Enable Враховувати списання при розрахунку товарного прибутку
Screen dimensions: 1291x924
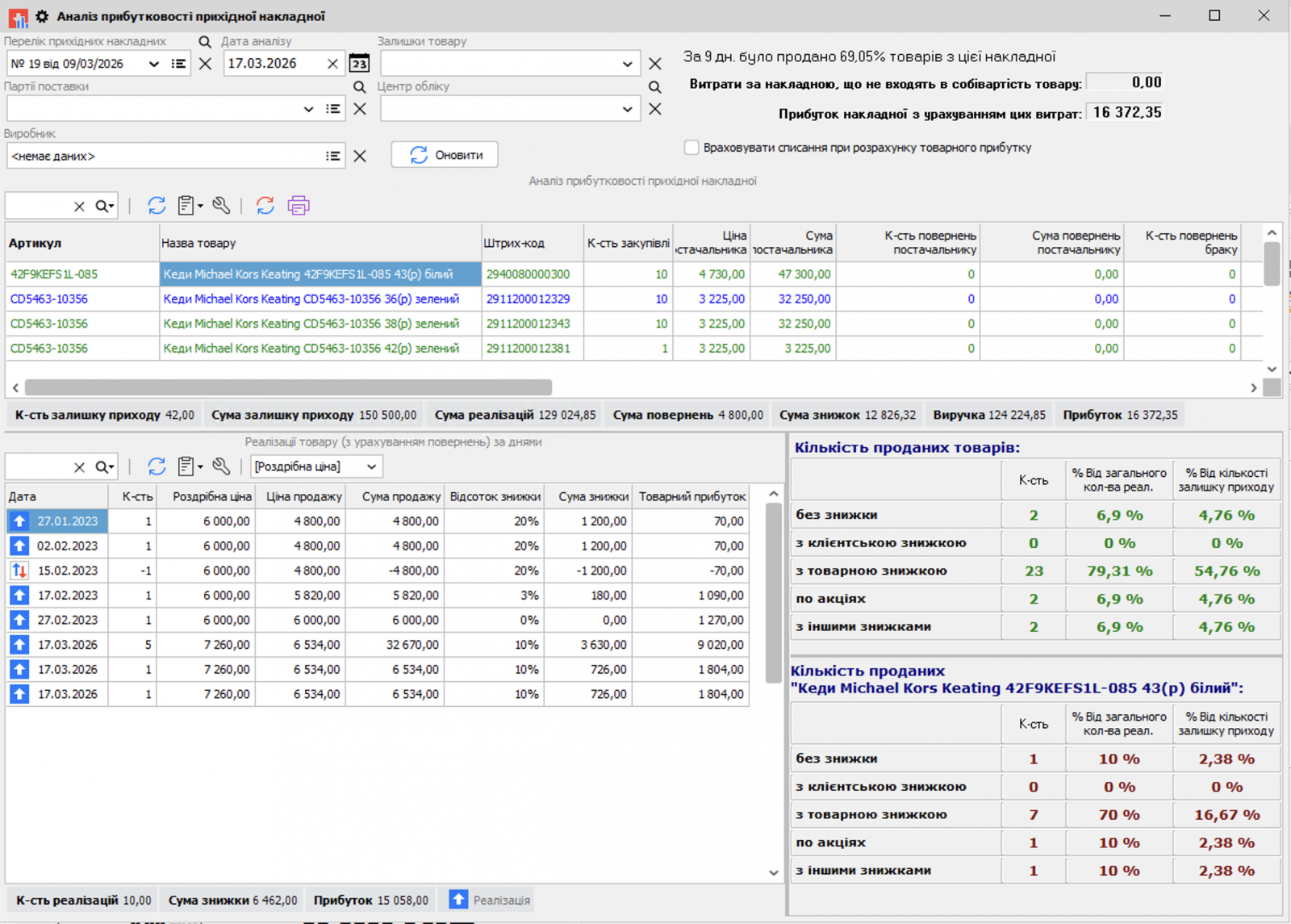point(691,147)
